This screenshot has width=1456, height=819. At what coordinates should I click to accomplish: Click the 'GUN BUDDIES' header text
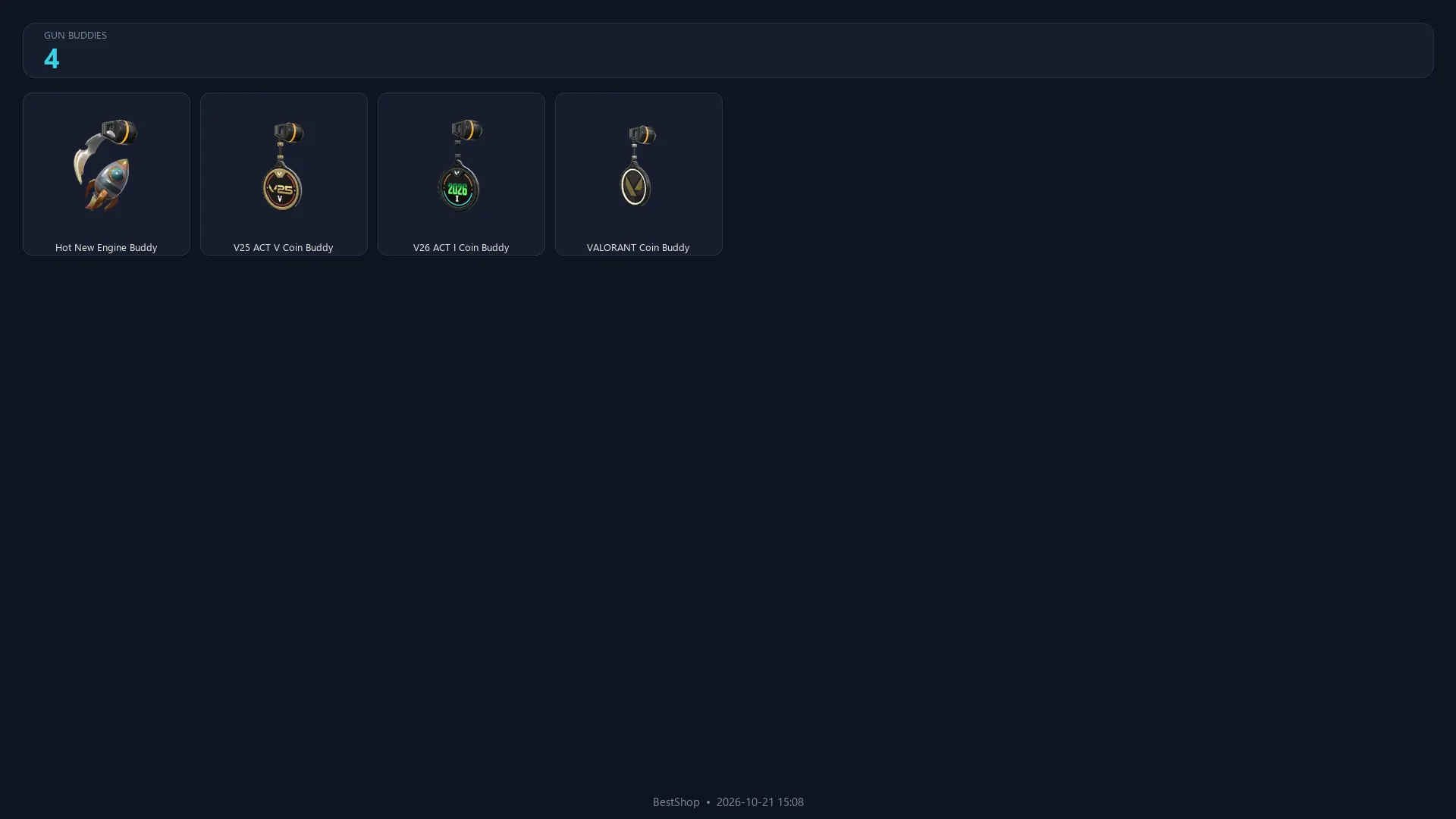tap(75, 36)
